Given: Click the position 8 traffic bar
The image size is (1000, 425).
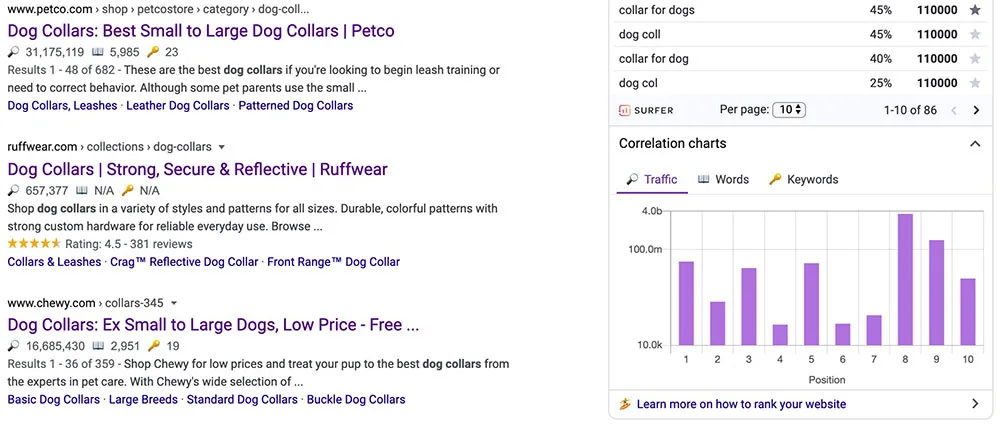Looking at the screenshot, I should tap(905, 280).
